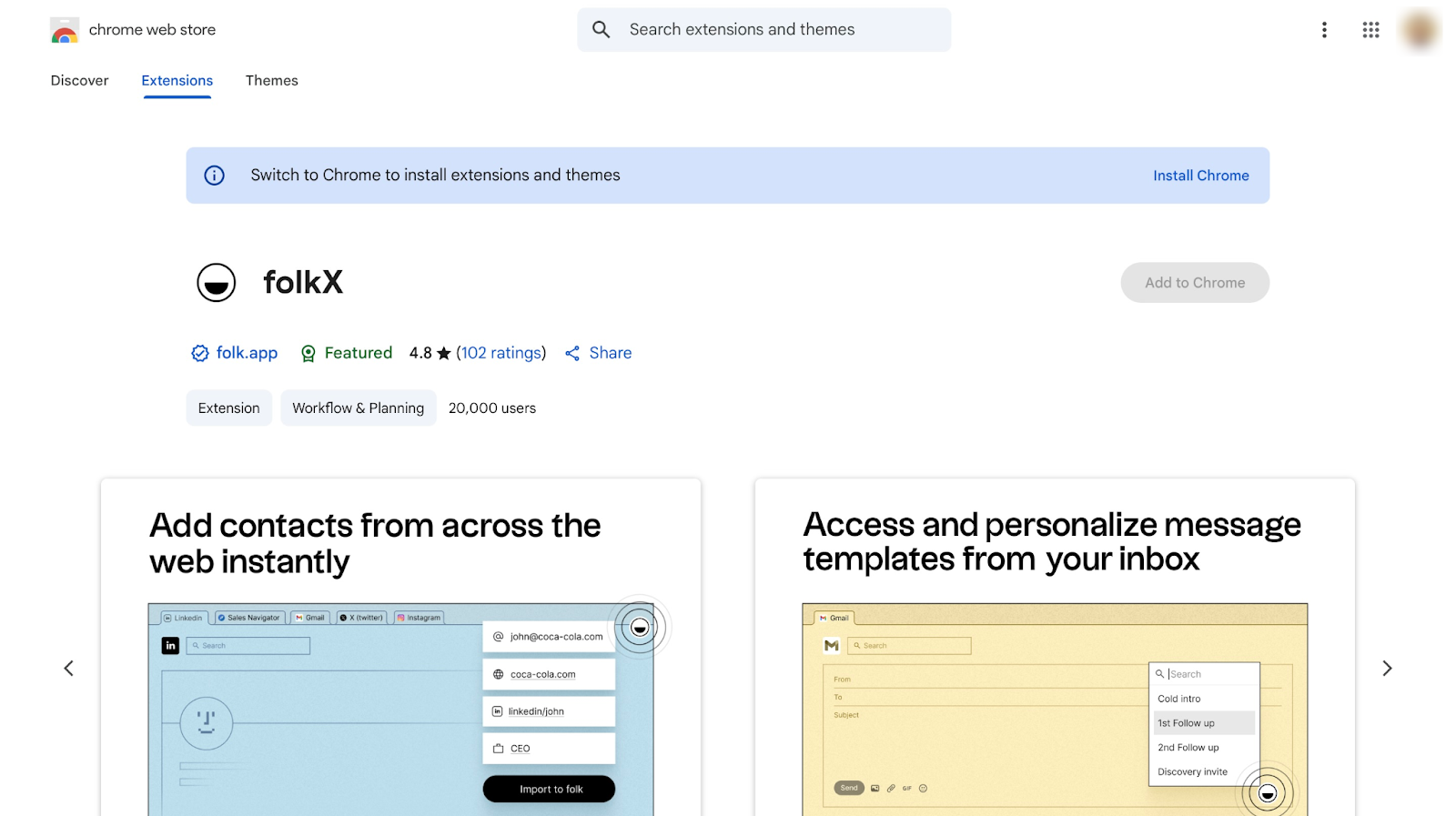
Task: Click the Add to Chrome button
Action: pos(1195,283)
